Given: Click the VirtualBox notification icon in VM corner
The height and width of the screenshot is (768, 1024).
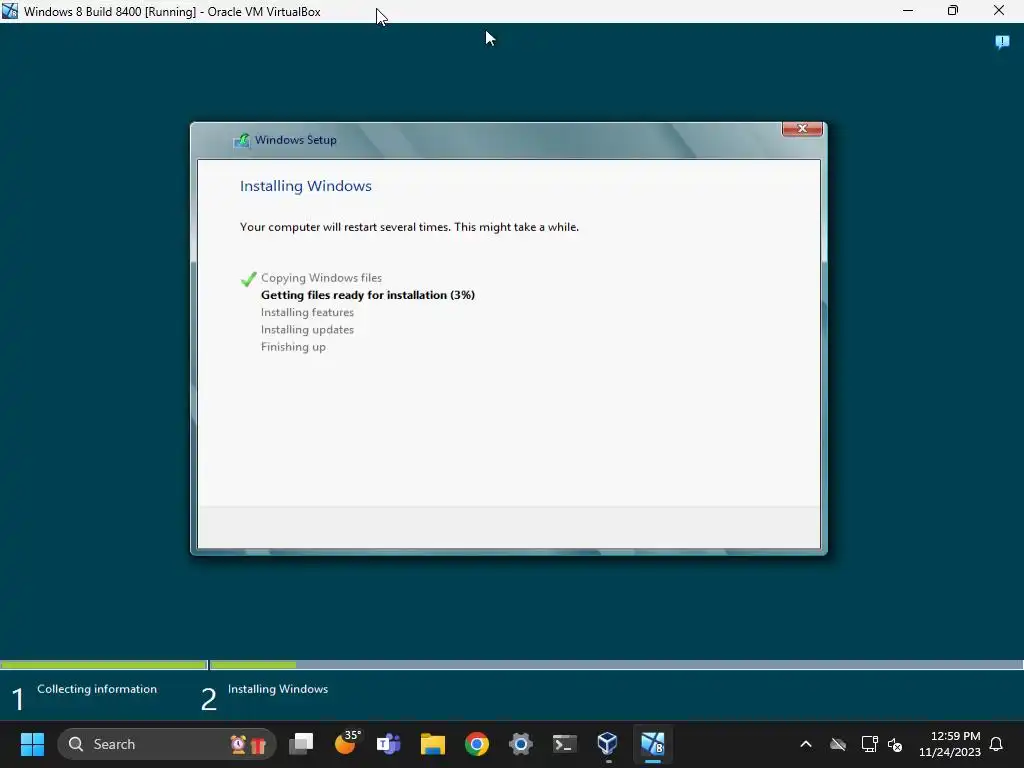Looking at the screenshot, I should coord(1002,42).
